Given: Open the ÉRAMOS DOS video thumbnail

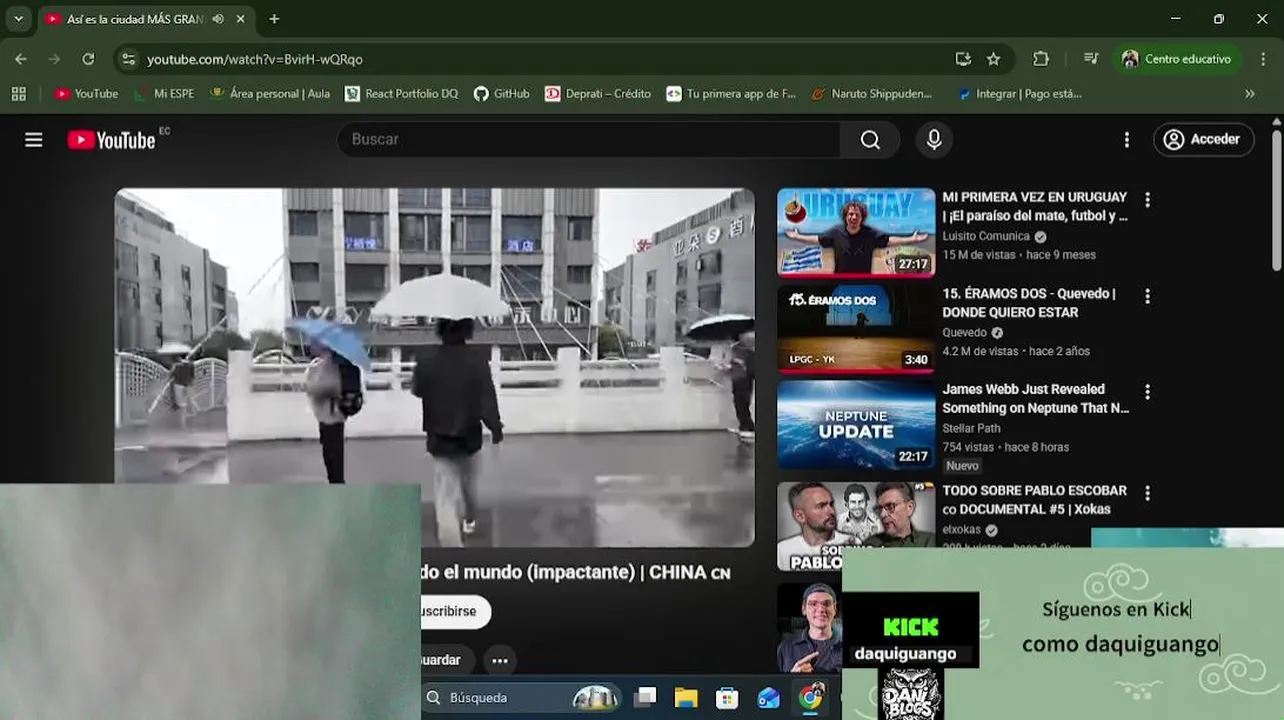Looking at the screenshot, I should pos(856,328).
